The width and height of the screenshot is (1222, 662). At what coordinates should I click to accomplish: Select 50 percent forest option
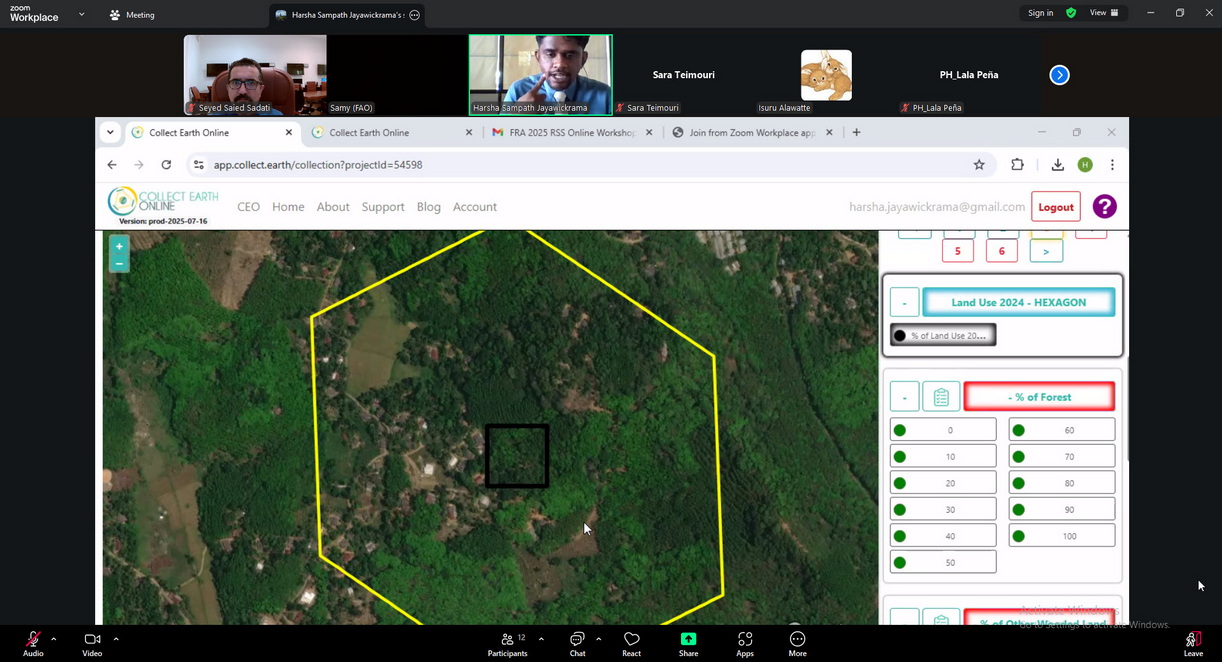coord(943,563)
